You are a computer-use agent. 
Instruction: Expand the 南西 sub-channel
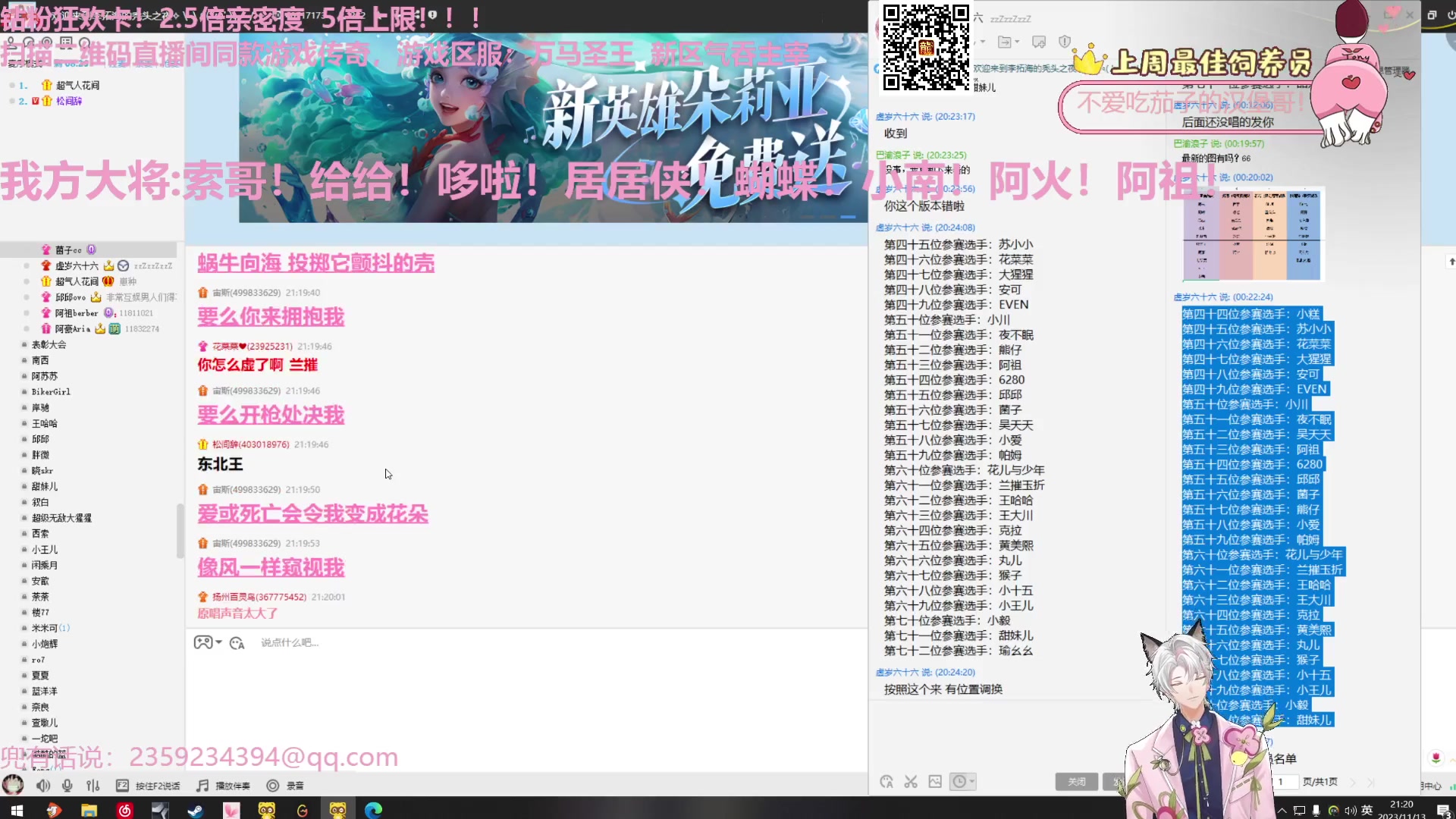[39, 360]
